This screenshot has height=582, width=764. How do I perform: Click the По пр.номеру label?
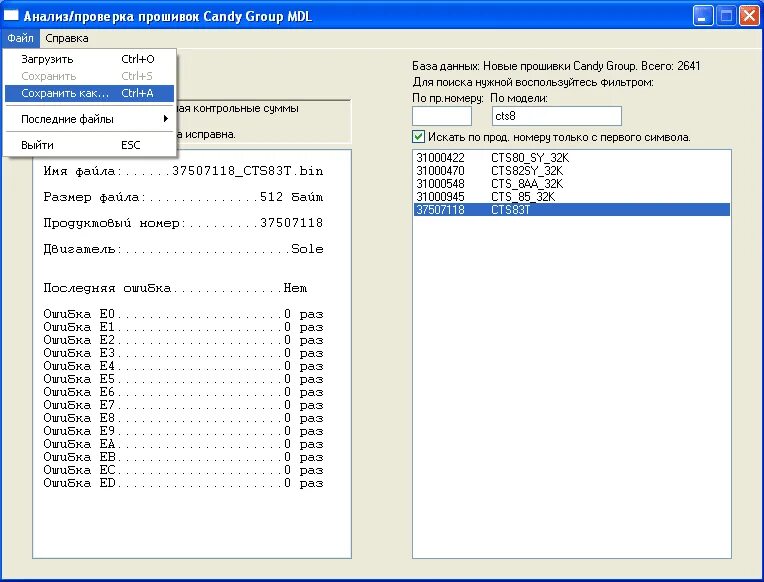click(x=447, y=98)
